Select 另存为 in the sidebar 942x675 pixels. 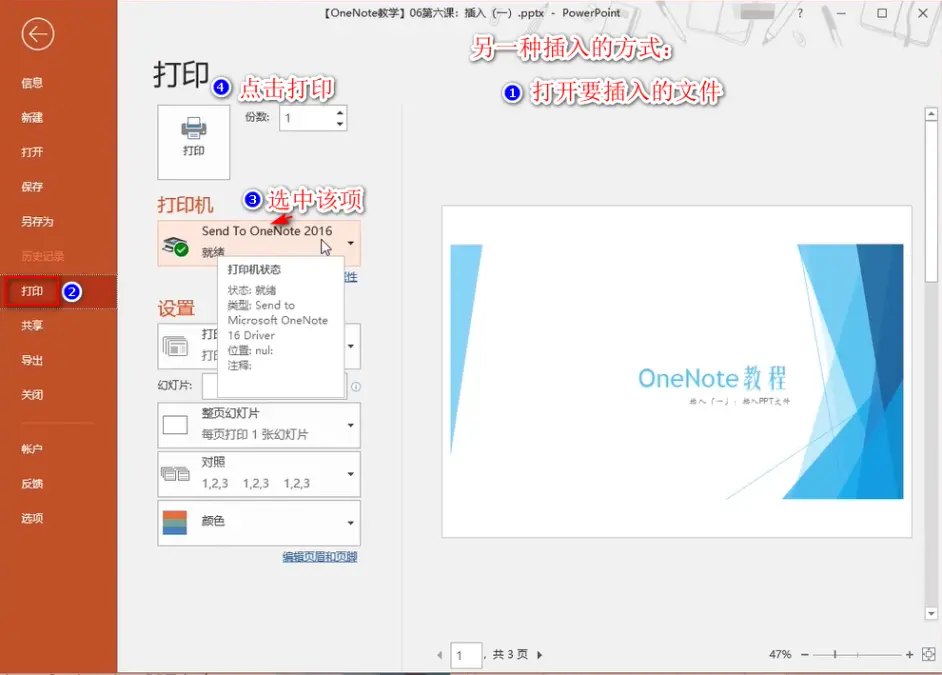click(x=37, y=222)
